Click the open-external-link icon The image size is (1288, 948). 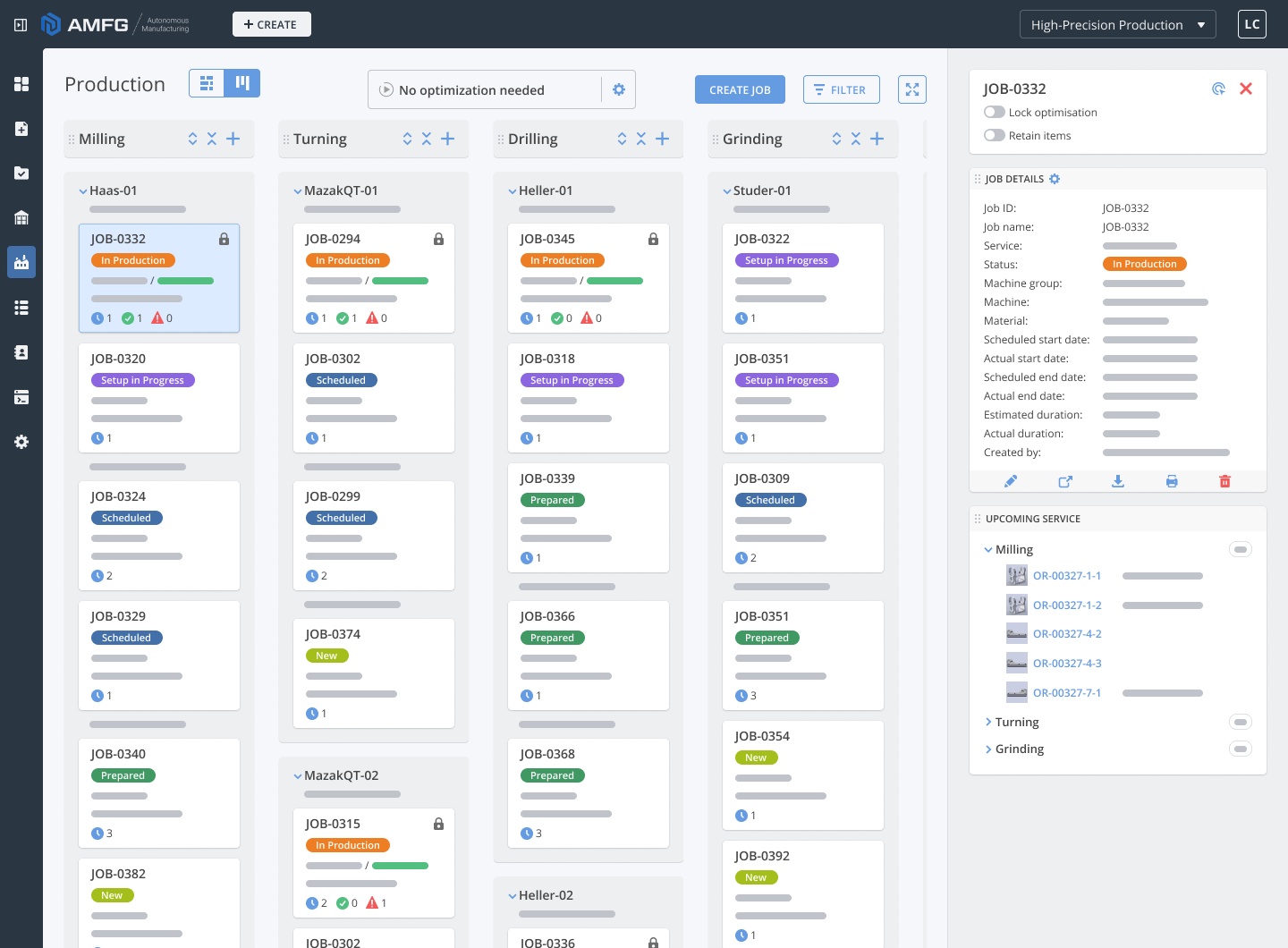1064,481
